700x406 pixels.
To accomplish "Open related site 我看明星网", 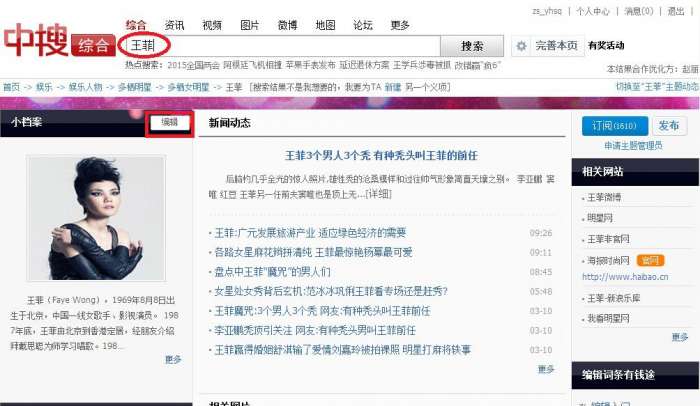I will coord(608,319).
